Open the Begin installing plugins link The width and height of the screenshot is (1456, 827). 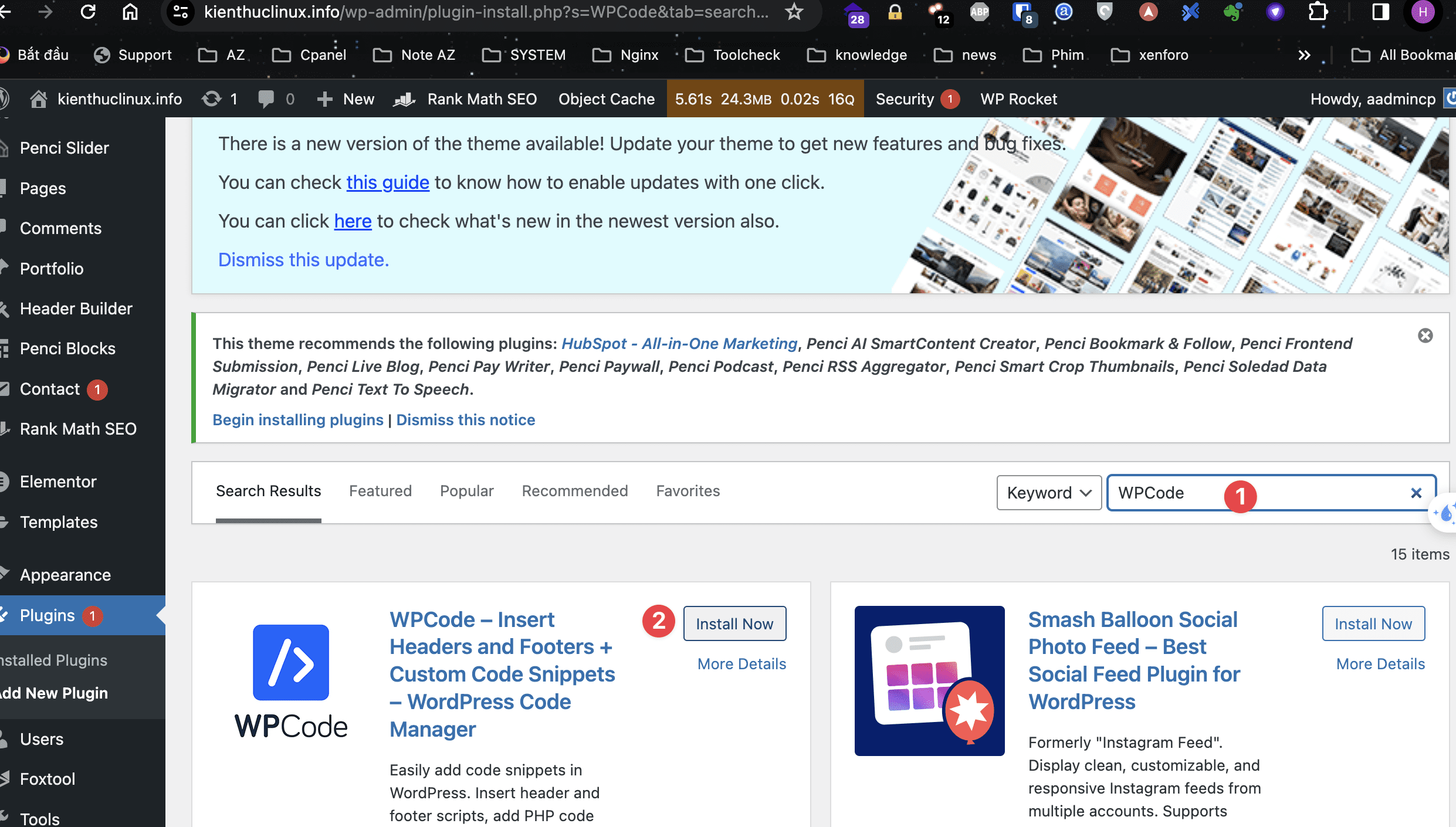pyautogui.click(x=297, y=420)
